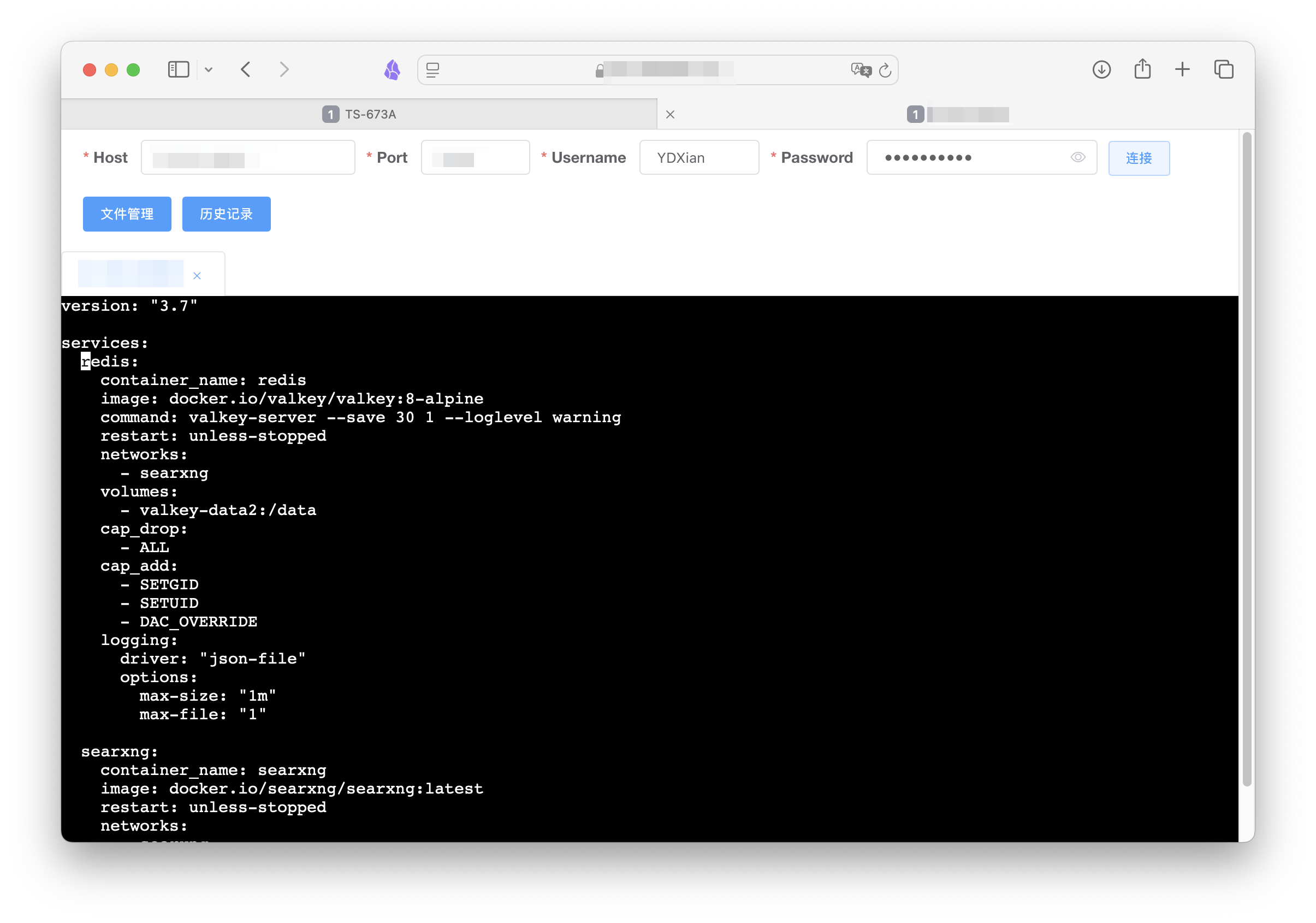1316x923 pixels.
Task: Open 历史记录 history records
Action: 226,214
